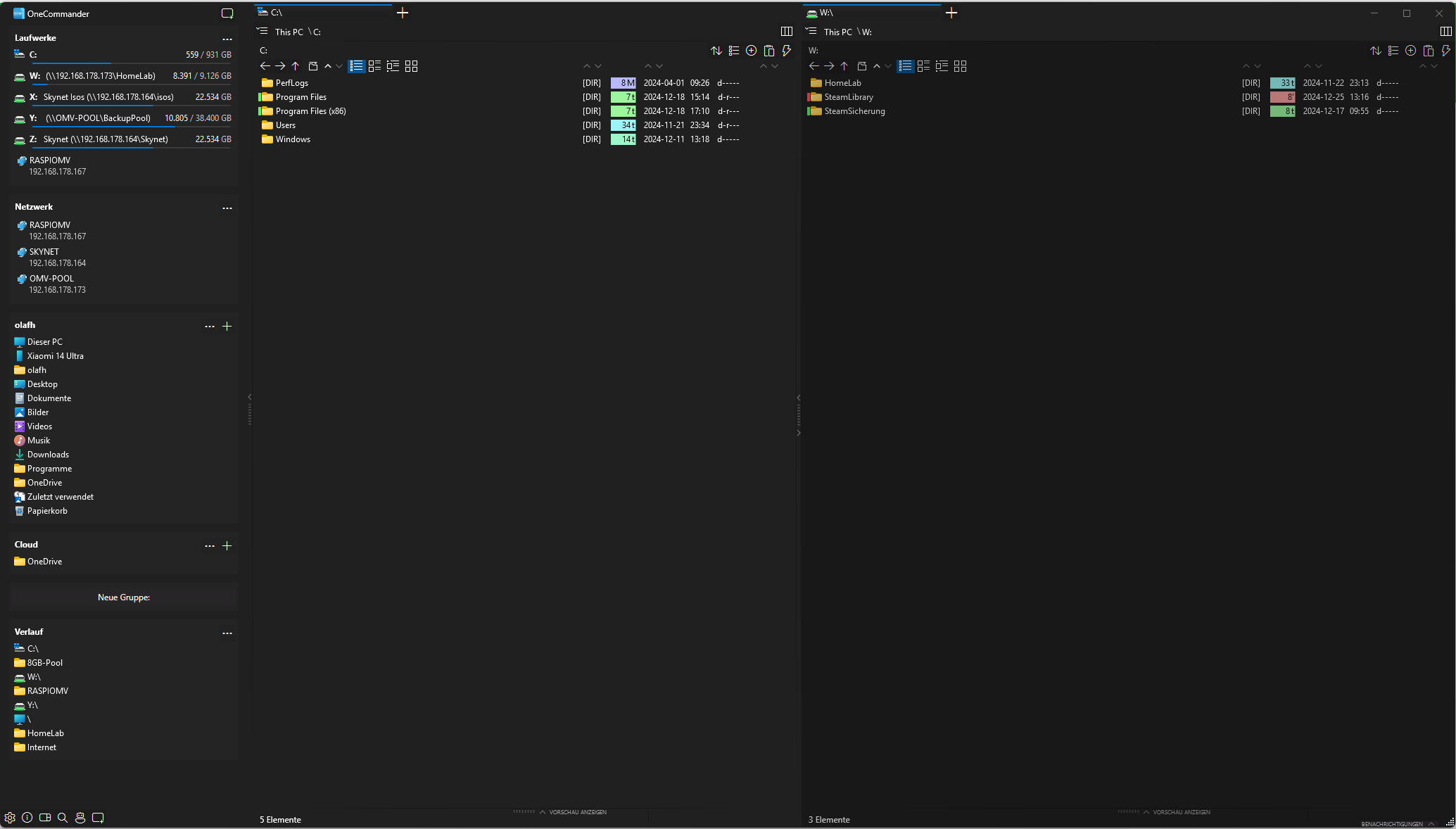
Task: Click This PC breadcrumb in the C: pane
Action: [289, 32]
